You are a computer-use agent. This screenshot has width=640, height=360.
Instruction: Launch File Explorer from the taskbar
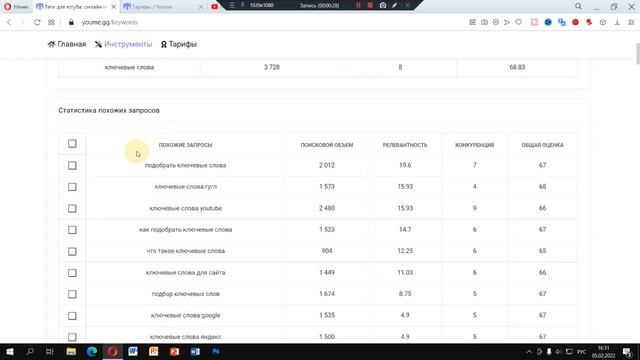(x=71, y=351)
